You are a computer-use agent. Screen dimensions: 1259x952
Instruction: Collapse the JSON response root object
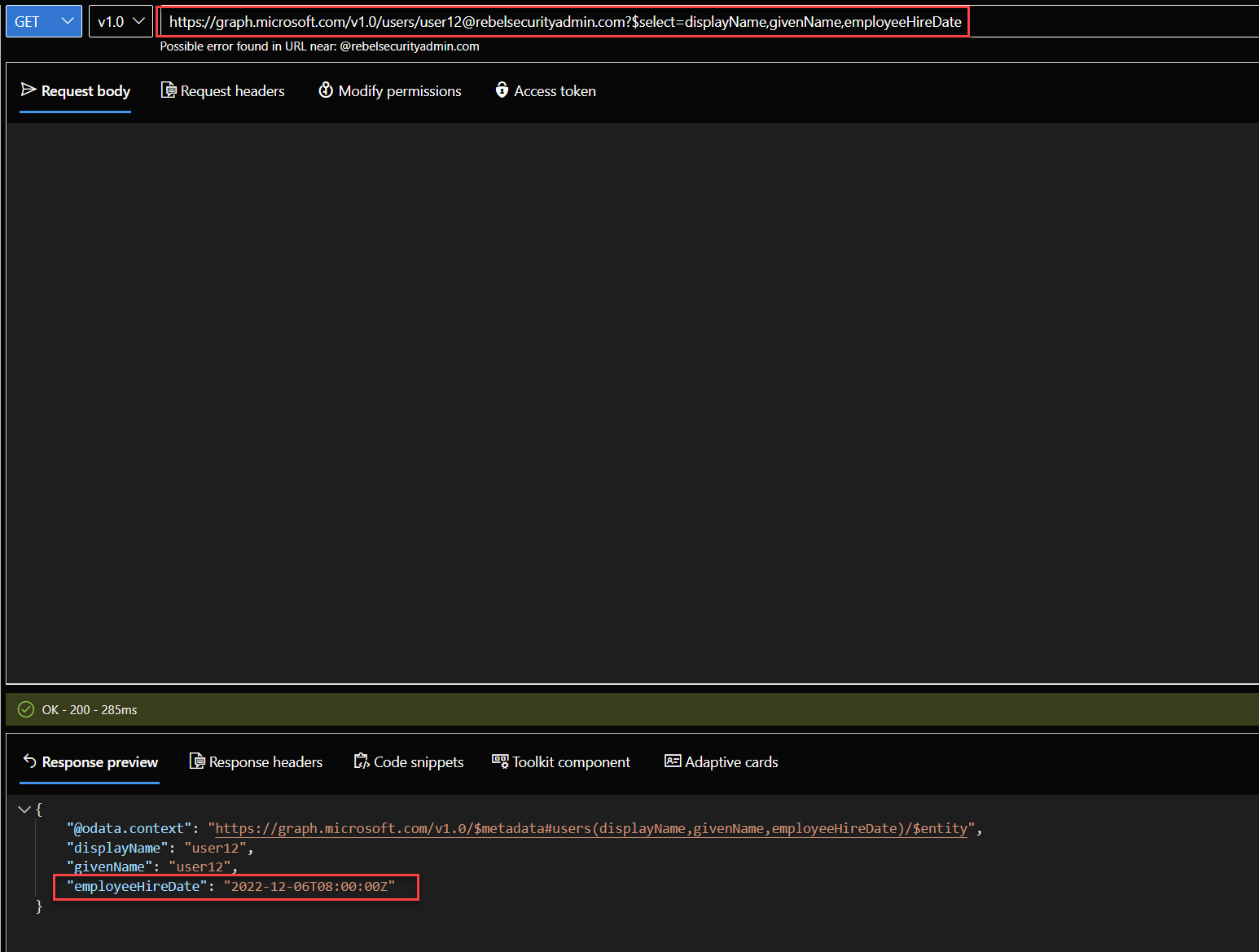click(24, 809)
